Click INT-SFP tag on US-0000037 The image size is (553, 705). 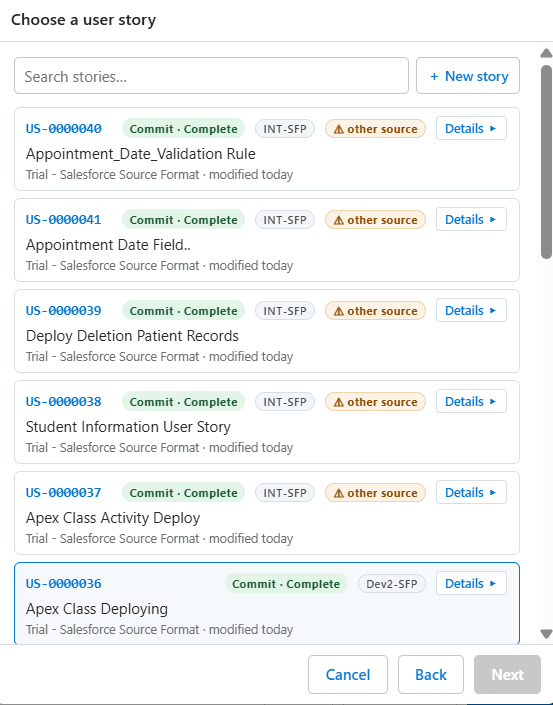285,493
